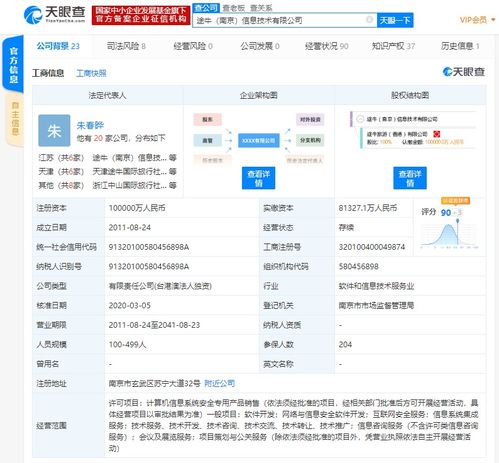Click approval date 2020-03-05
499x463 pixels.
coord(130,305)
